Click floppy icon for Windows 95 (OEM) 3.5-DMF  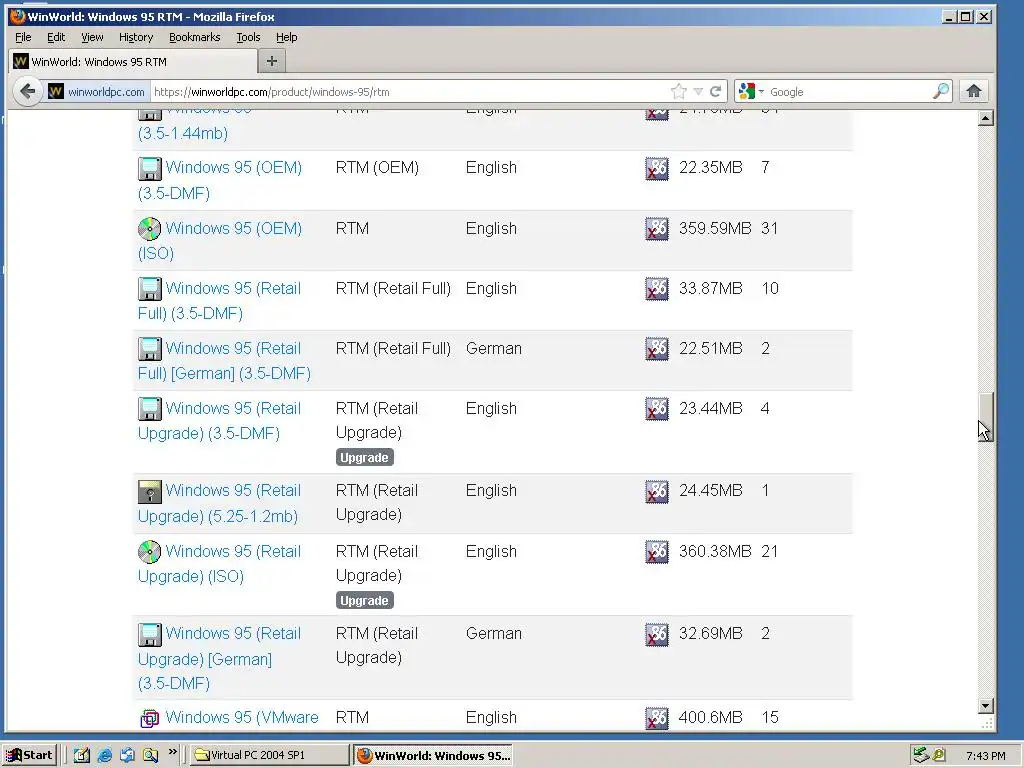150,168
